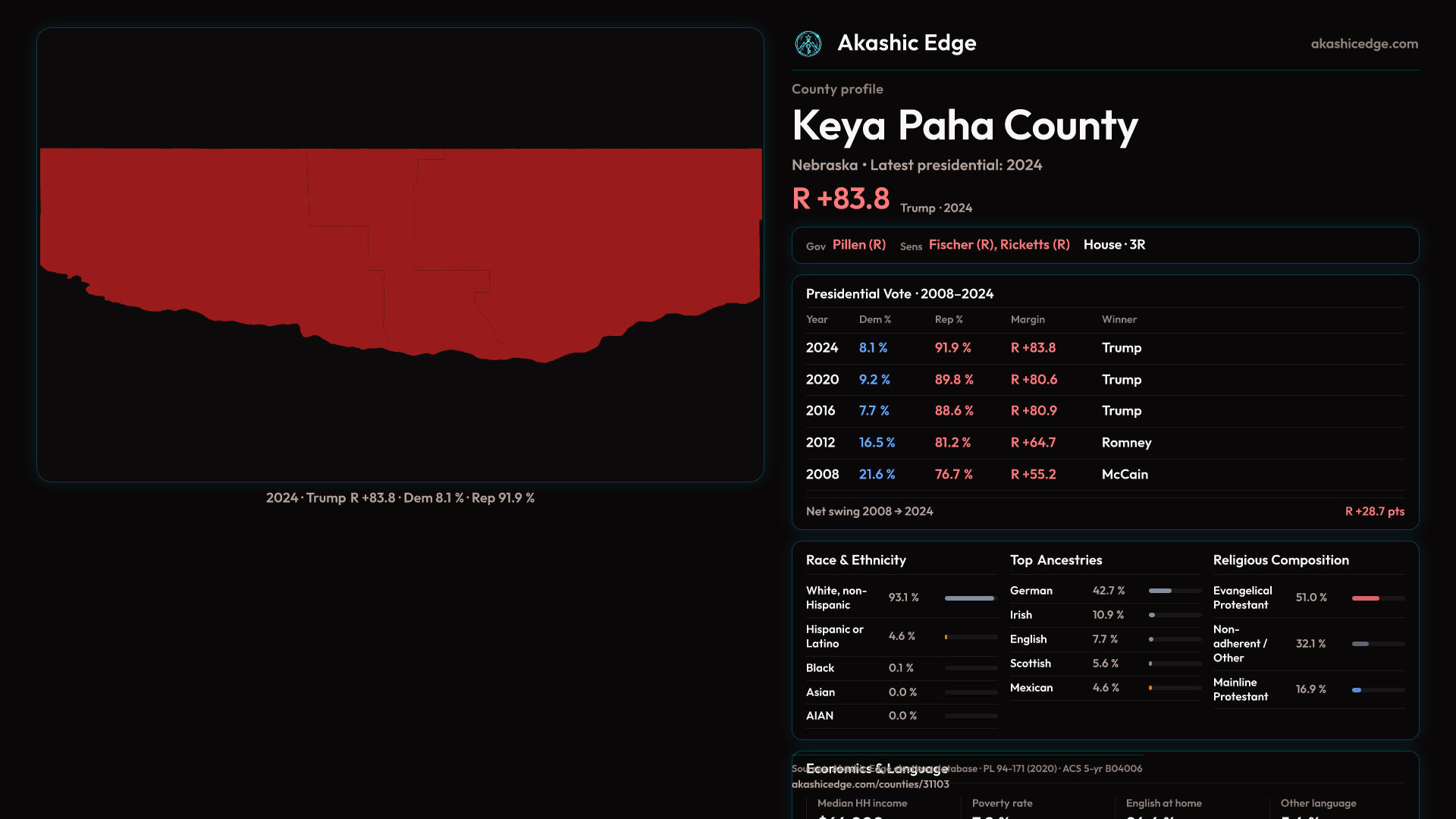Click White non-Hispanic percentage bar
Image resolution: width=1456 pixels, height=819 pixels.
970,598
